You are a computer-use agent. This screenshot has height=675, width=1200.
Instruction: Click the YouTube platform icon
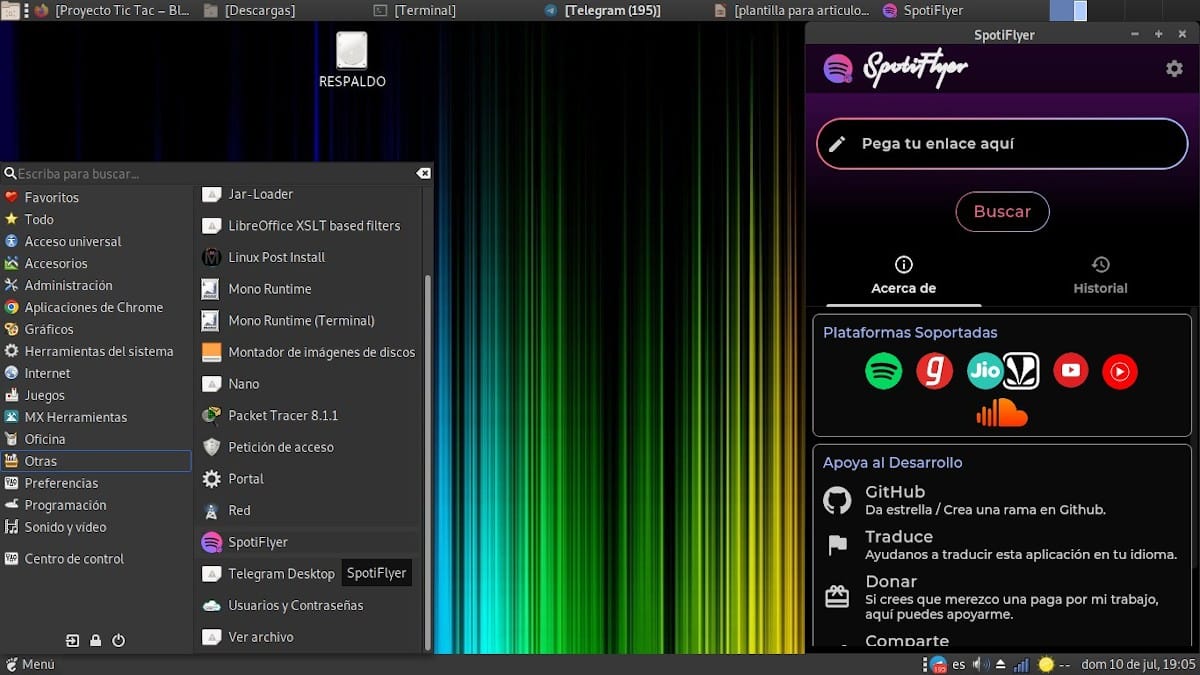click(x=1071, y=371)
